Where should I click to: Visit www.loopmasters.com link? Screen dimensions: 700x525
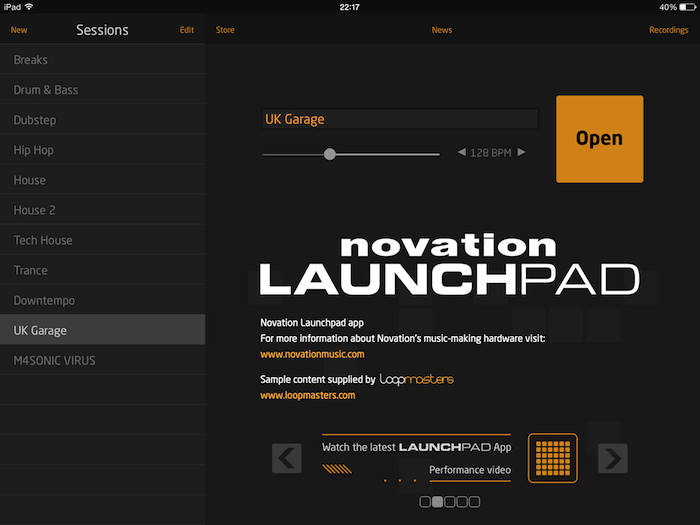[308, 396]
